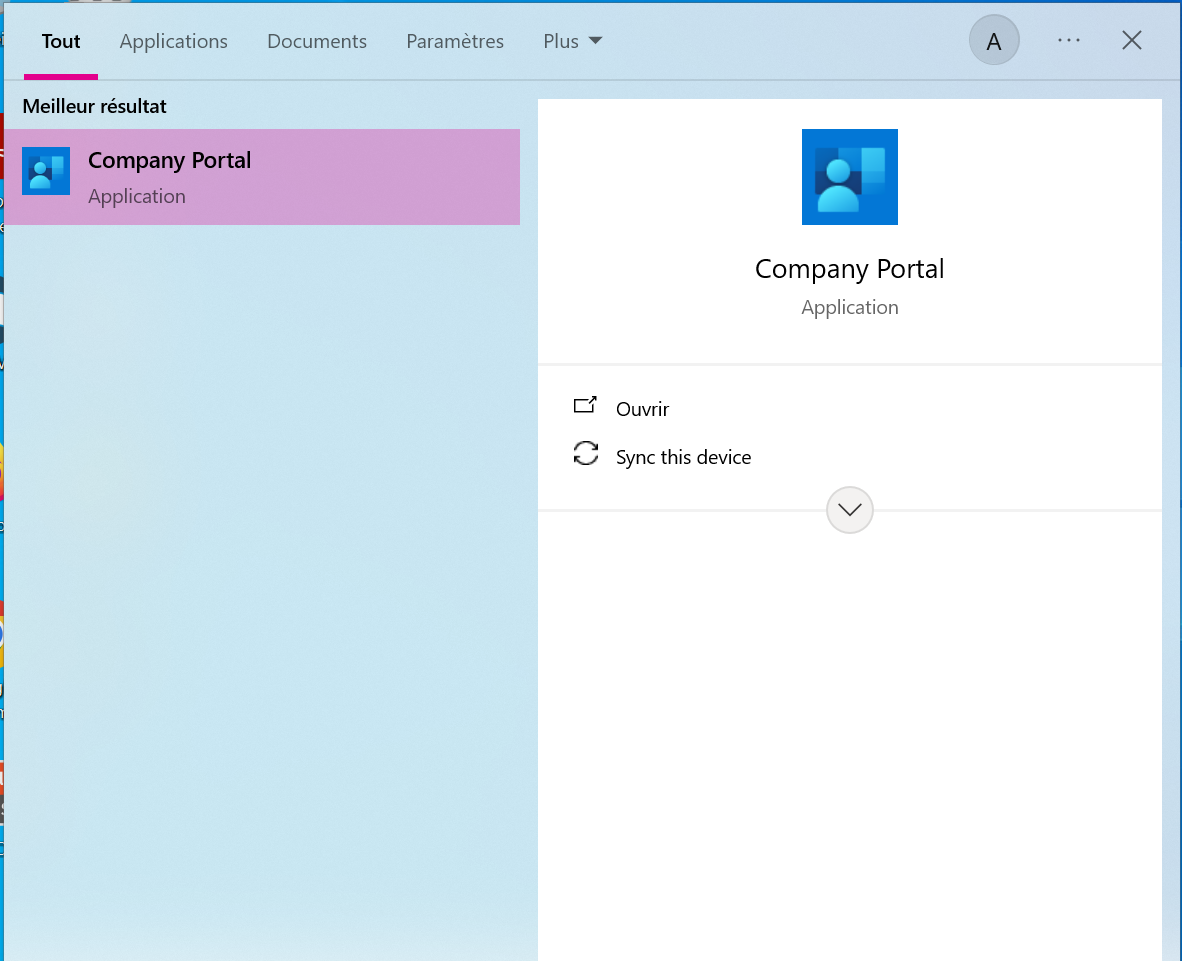Click the triangle arrow next to Plus
This screenshot has height=961, width=1182.
click(596, 41)
